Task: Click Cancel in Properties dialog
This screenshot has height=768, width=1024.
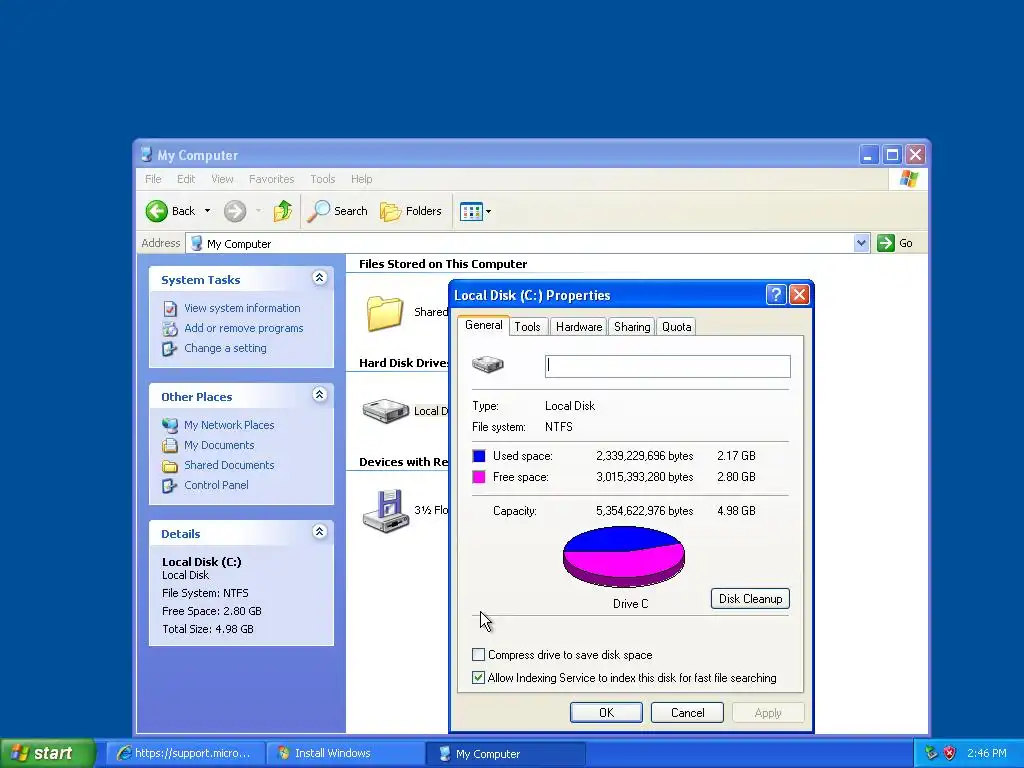Action: [687, 712]
